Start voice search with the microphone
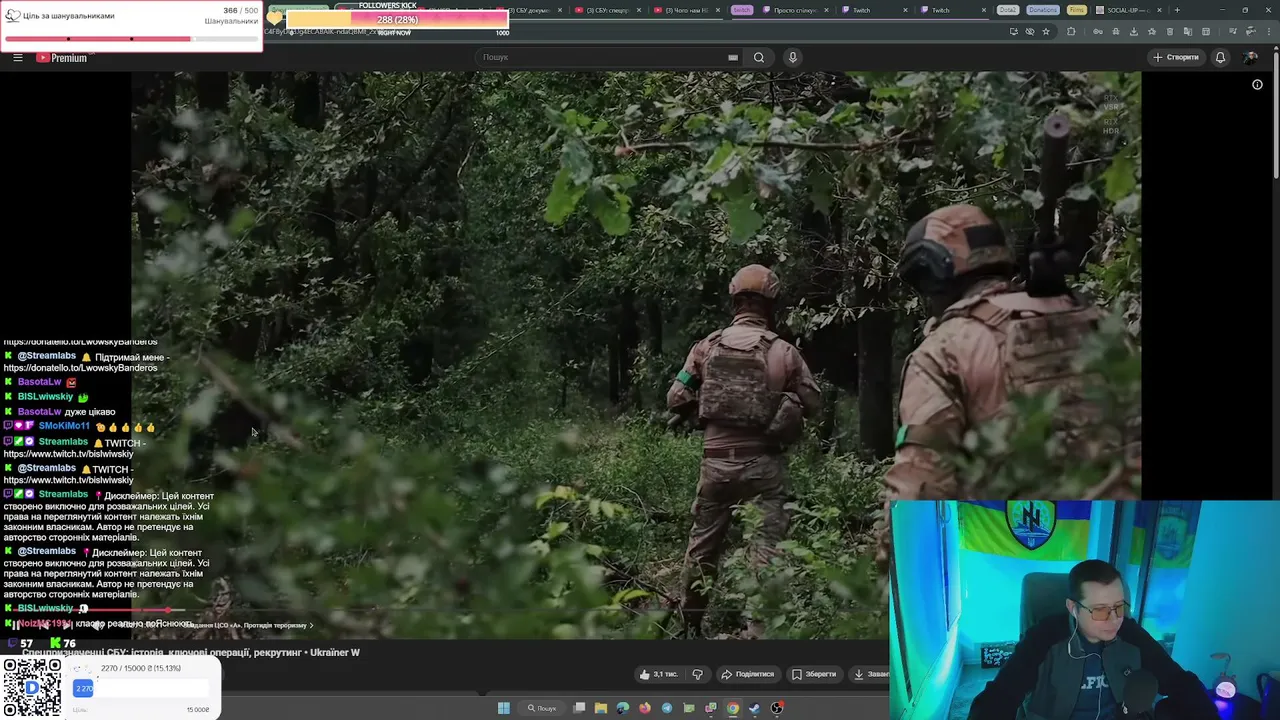The width and height of the screenshot is (1280, 720). tap(793, 57)
